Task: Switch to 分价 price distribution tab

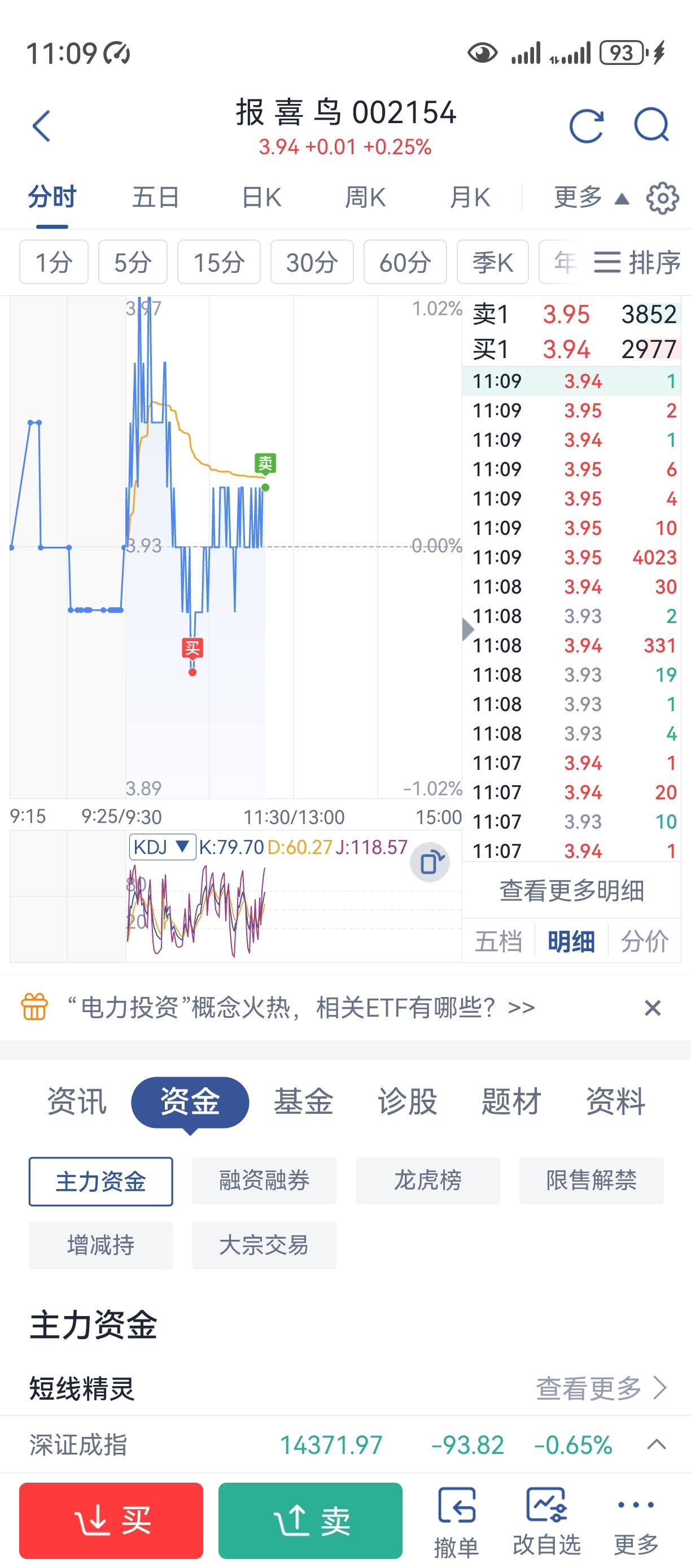Action: click(x=645, y=941)
